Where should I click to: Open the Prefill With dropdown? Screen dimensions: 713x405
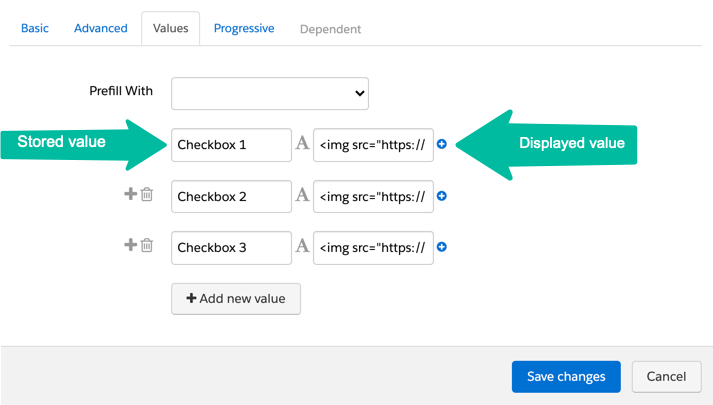coord(270,93)
